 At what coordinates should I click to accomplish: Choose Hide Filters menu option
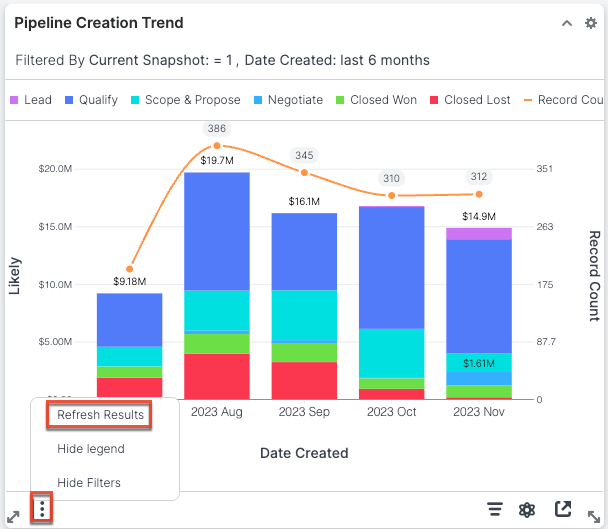pyautogui.click(x=89, y=483)
